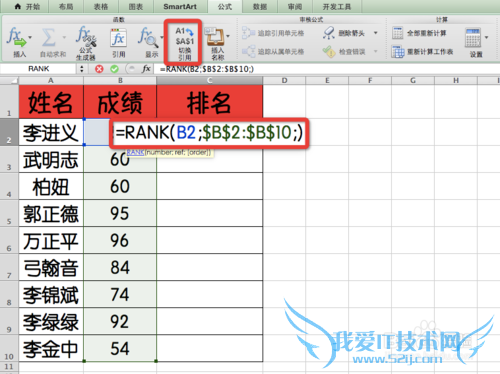This screenshot has height=374, width=500.
Task: Click the Name Box showing RANK
Action: (39, 69)
